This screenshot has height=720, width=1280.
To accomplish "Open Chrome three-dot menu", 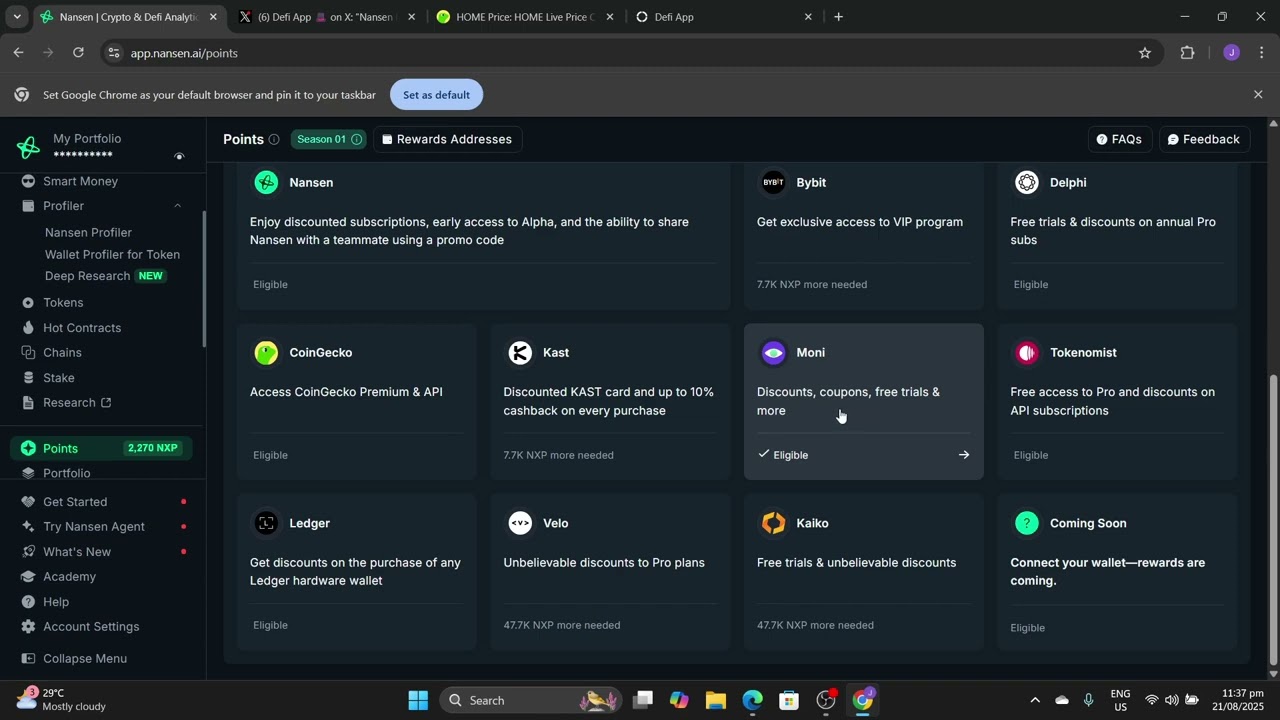I will click(x=1261, y=53).
